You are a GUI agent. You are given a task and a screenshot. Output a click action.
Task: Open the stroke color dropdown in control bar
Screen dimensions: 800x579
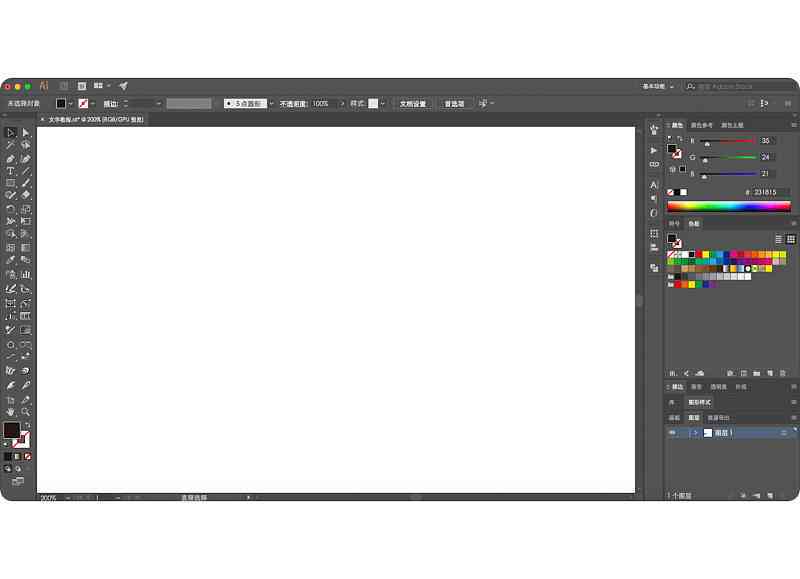tap(93, 104)
